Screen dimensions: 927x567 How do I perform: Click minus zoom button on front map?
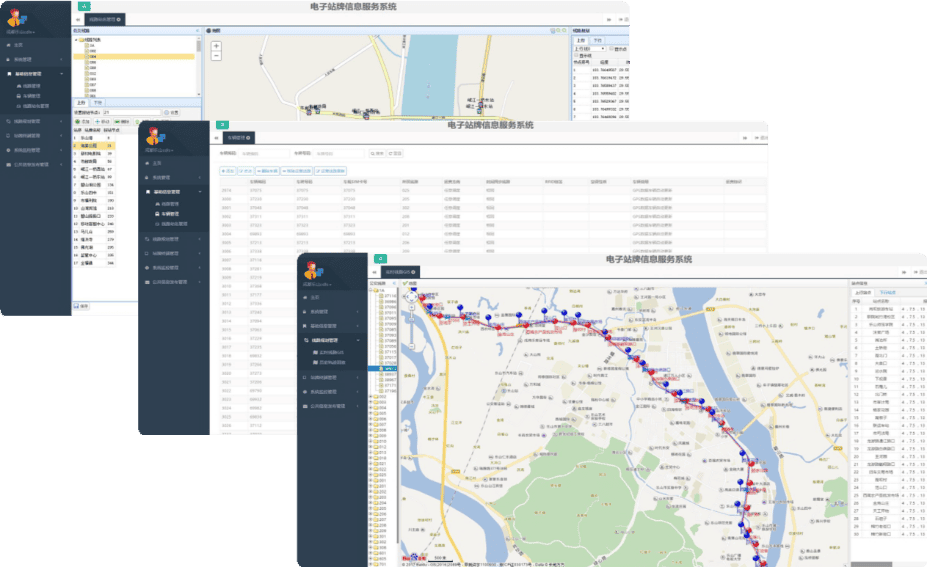(411, 346)
